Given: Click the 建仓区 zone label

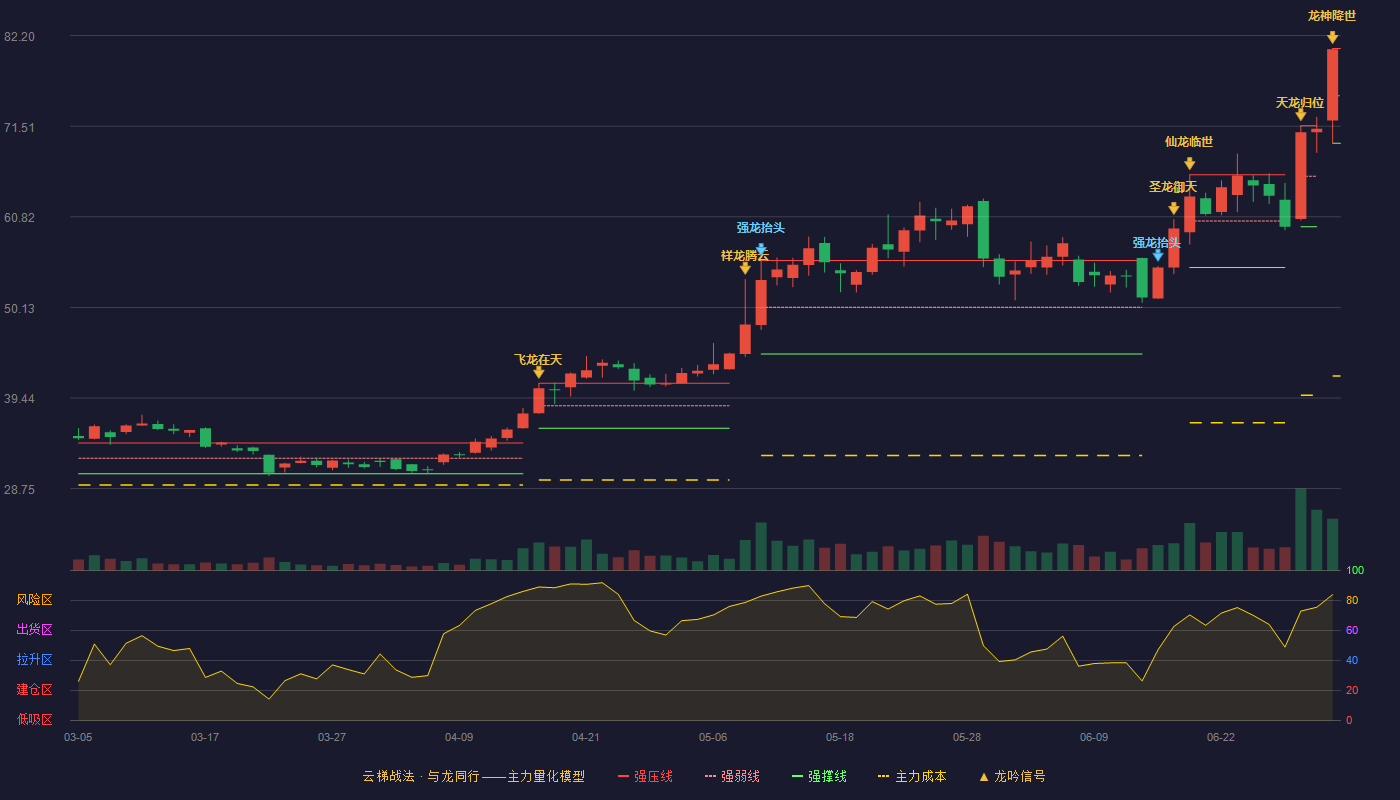Looking at the screenshot, I should tap(34, 690).
